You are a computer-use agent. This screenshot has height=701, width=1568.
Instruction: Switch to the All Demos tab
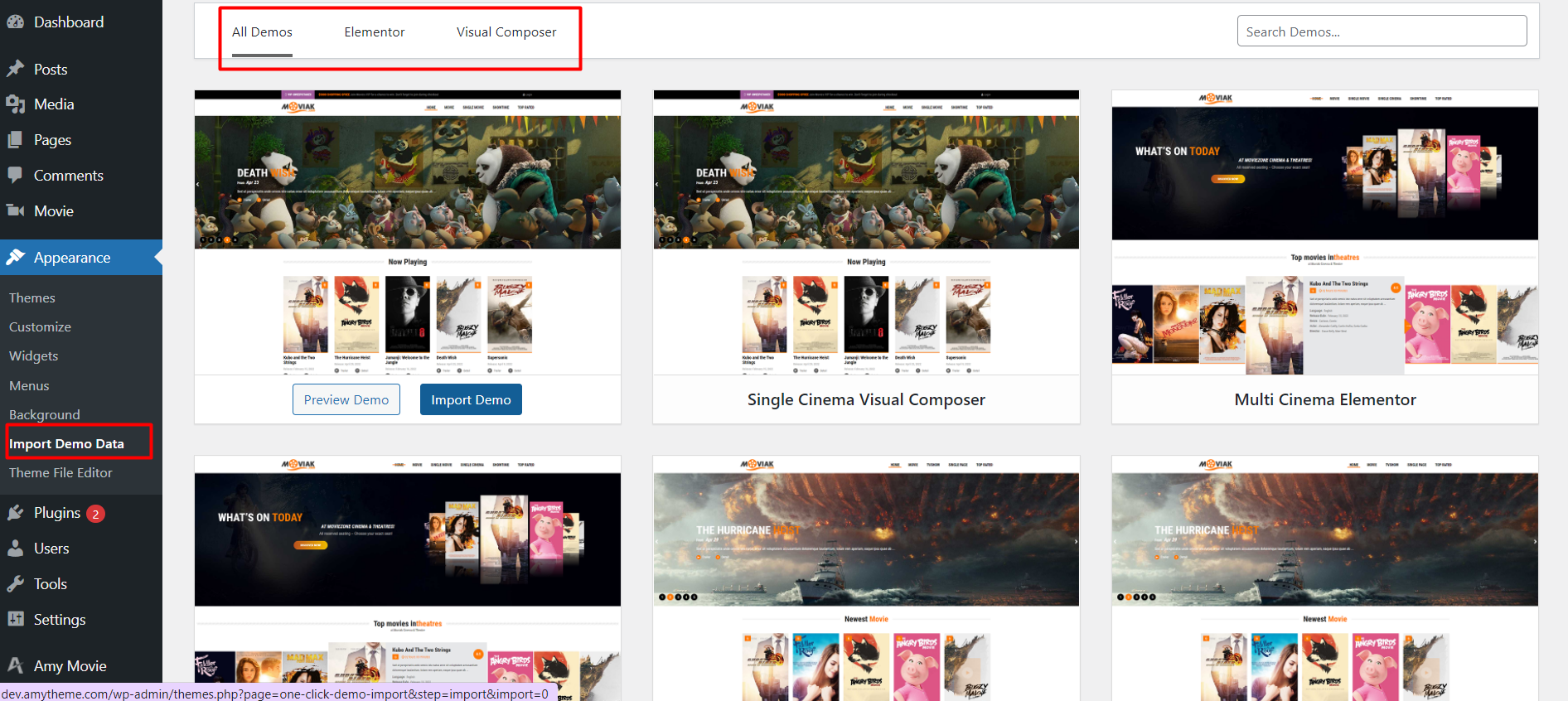tap(262, 32)
